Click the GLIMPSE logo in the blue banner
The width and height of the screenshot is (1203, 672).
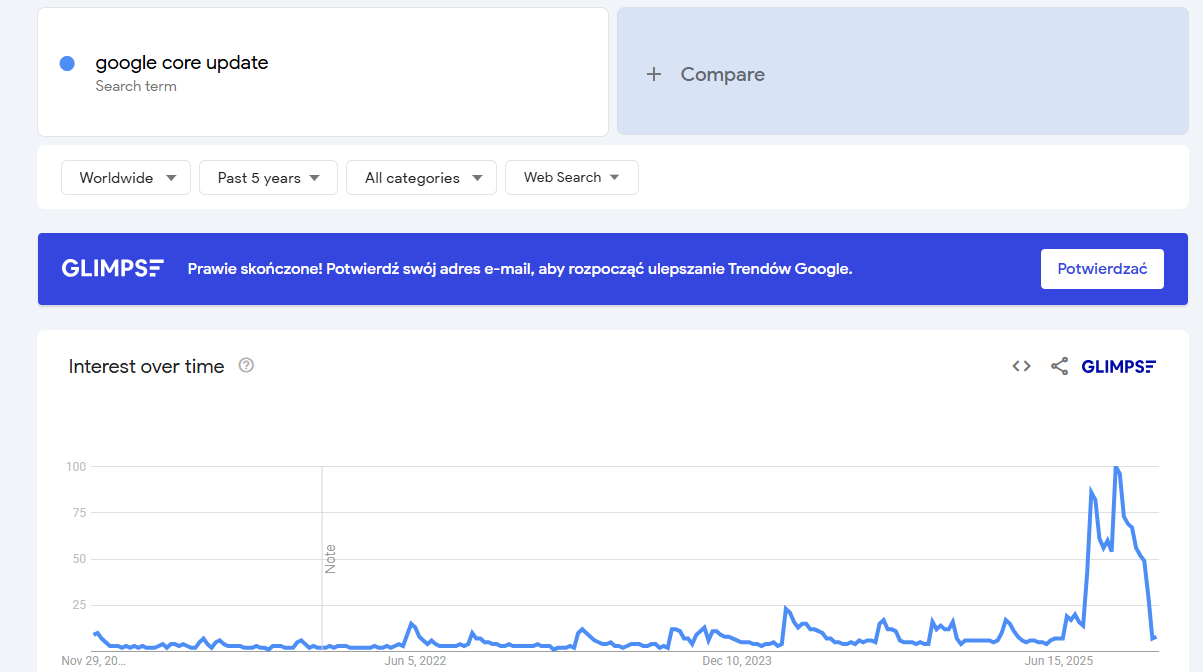click(112, 268)
